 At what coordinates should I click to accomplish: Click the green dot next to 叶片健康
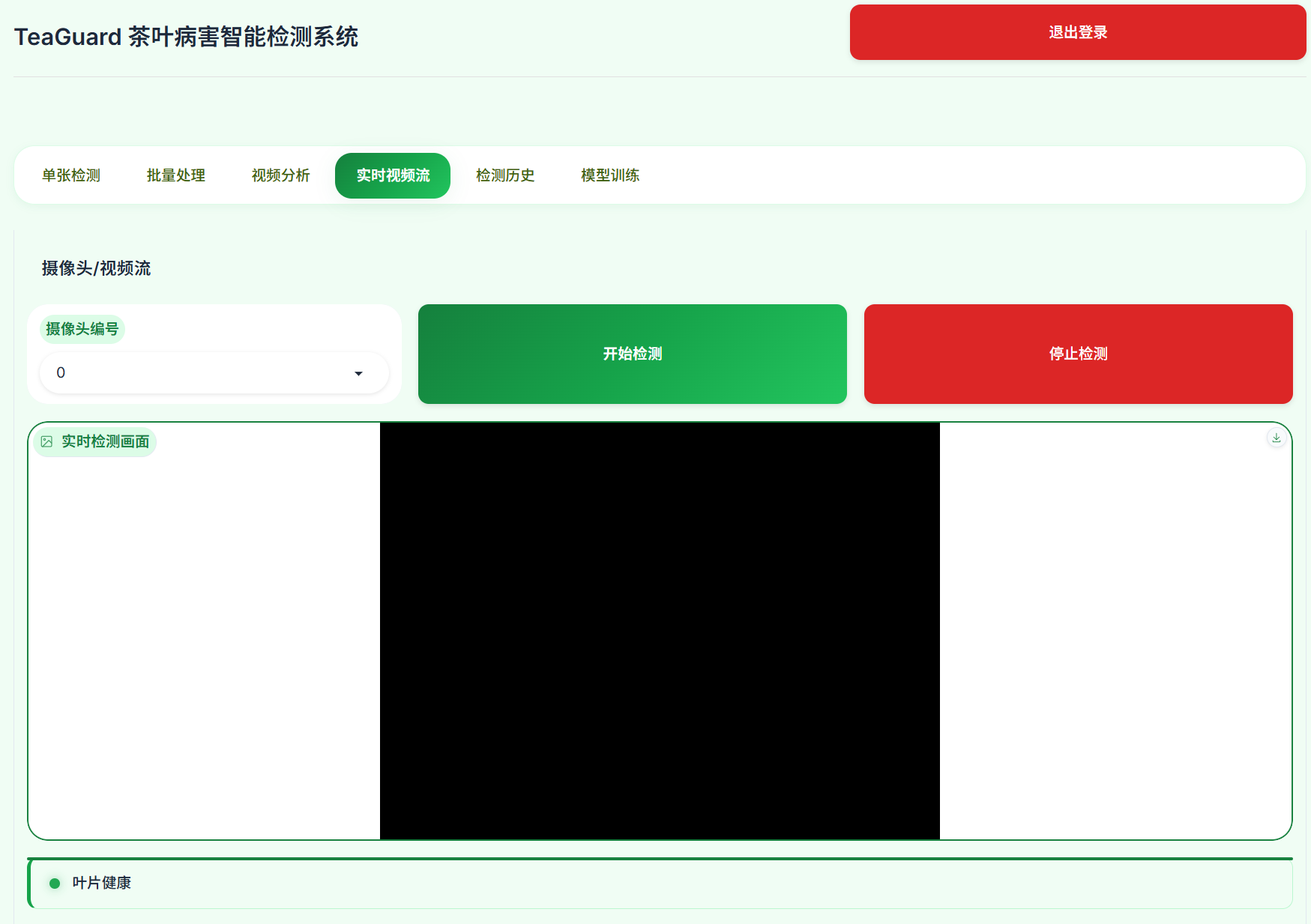pyautogui.click(x=55, y=884)
